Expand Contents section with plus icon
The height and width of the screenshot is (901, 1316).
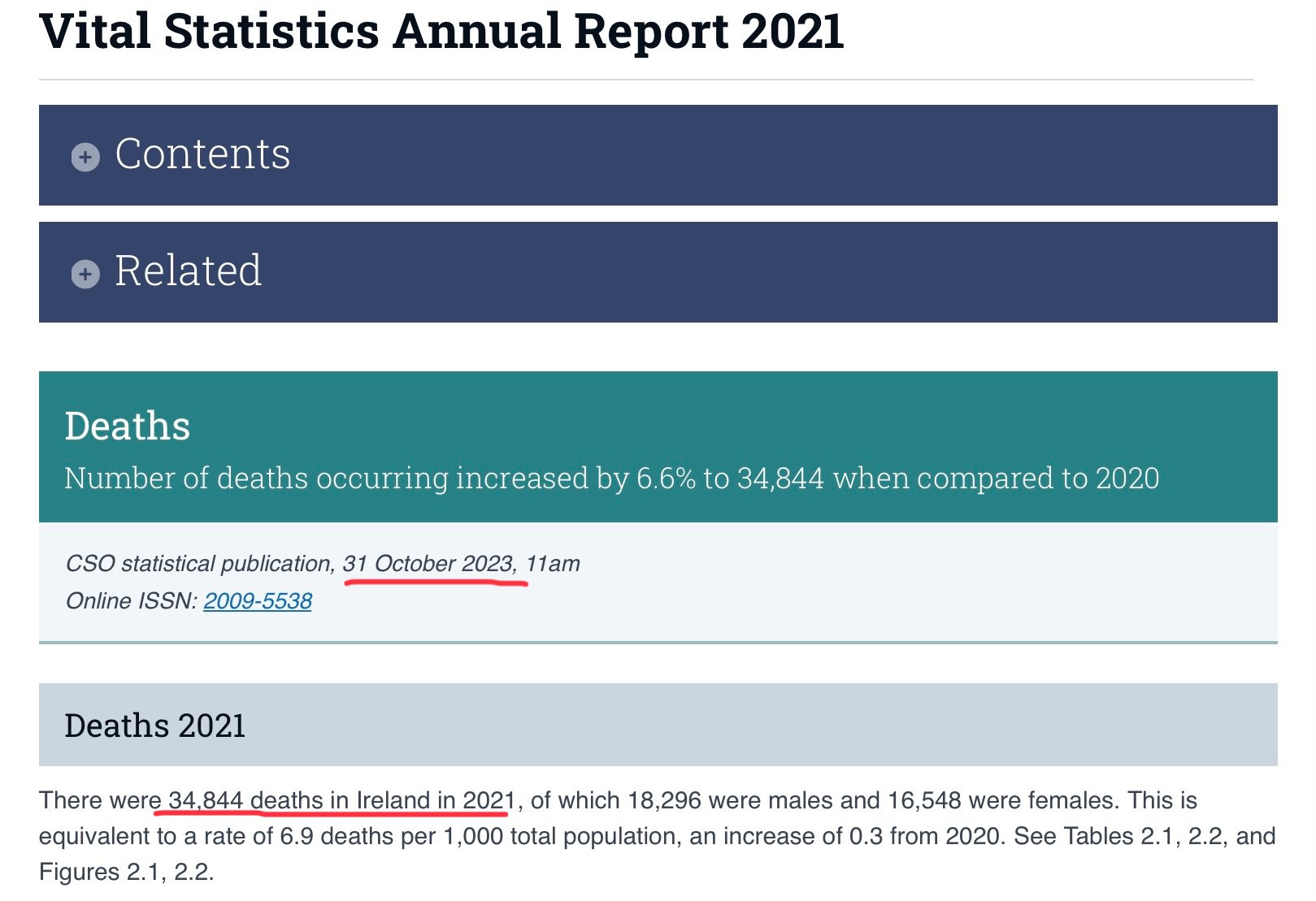point(85,157)
